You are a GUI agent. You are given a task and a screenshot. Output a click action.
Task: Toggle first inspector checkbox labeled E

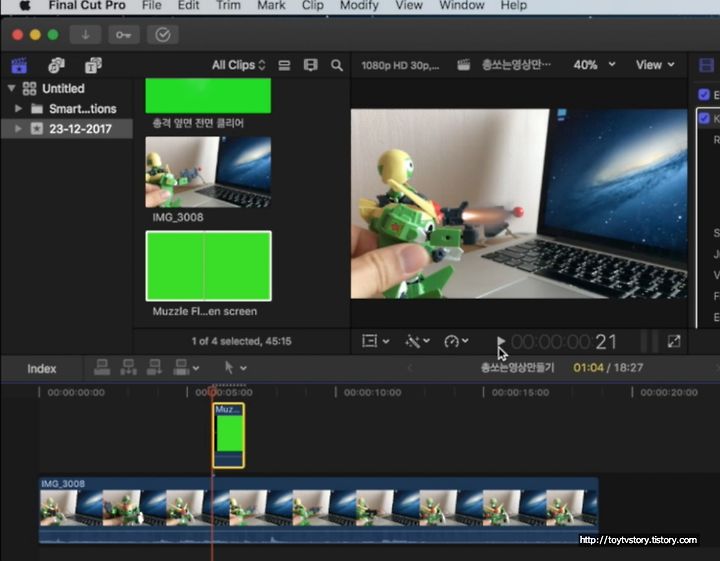point(703,95)
